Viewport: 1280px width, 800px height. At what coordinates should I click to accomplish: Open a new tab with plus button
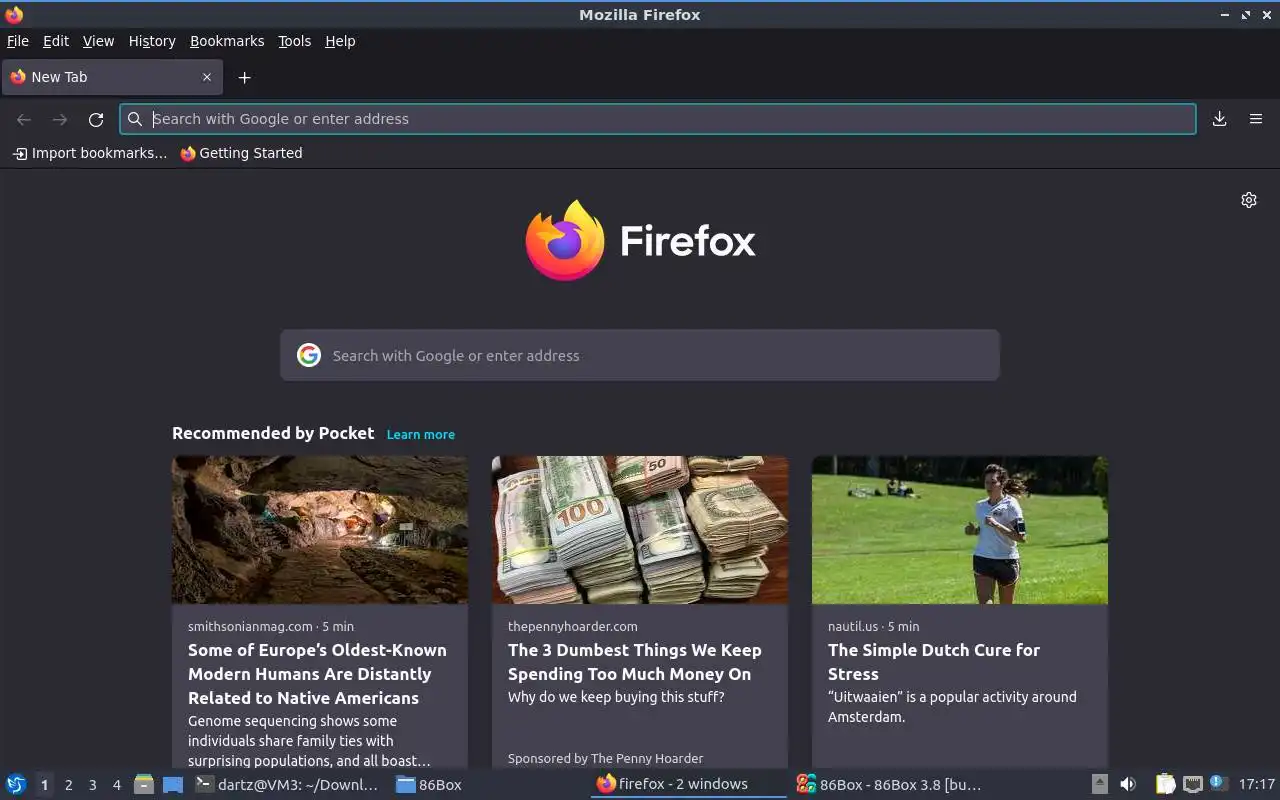tap(244, 77)
